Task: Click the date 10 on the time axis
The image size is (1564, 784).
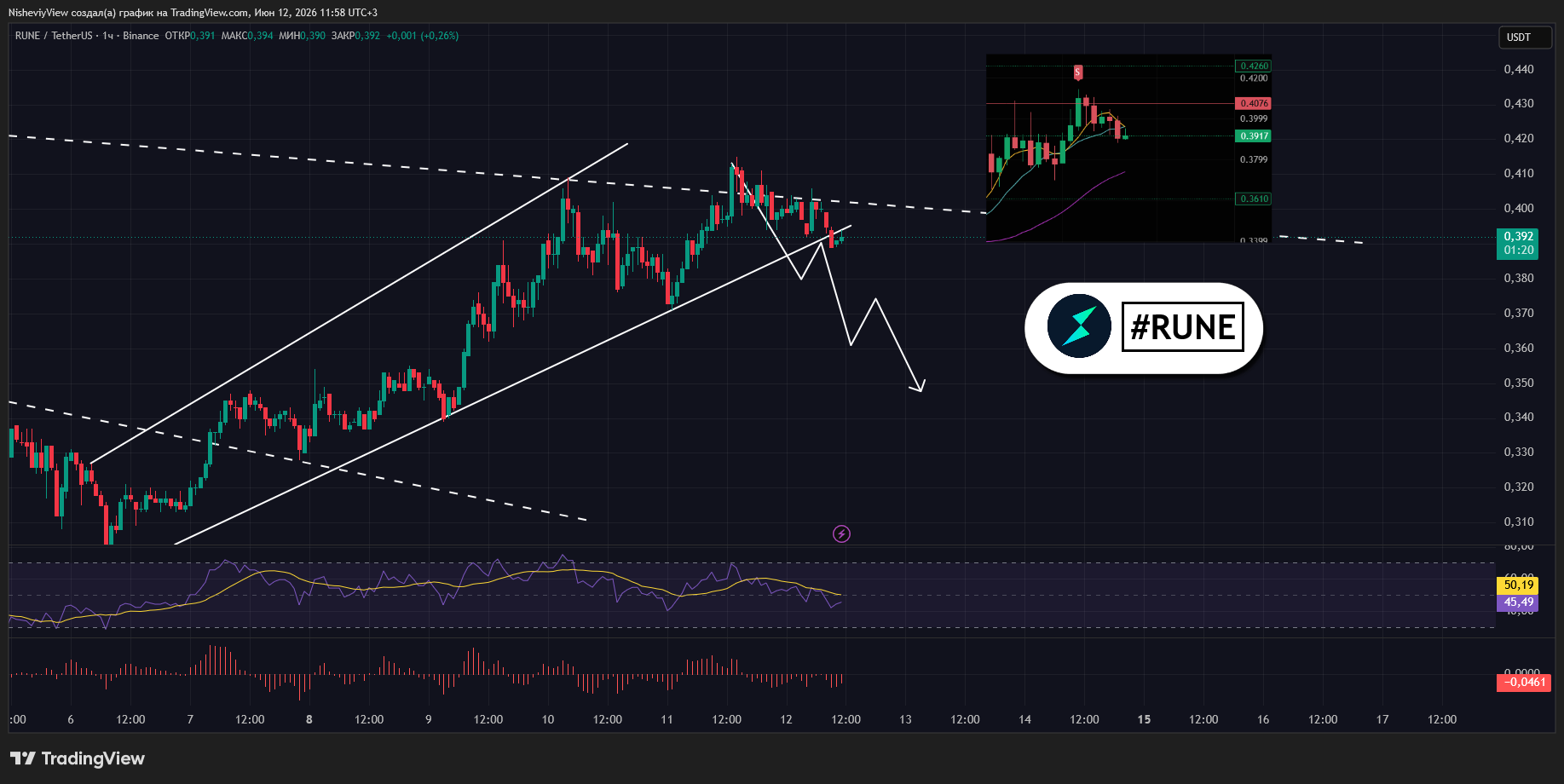Action: point(548,720)
